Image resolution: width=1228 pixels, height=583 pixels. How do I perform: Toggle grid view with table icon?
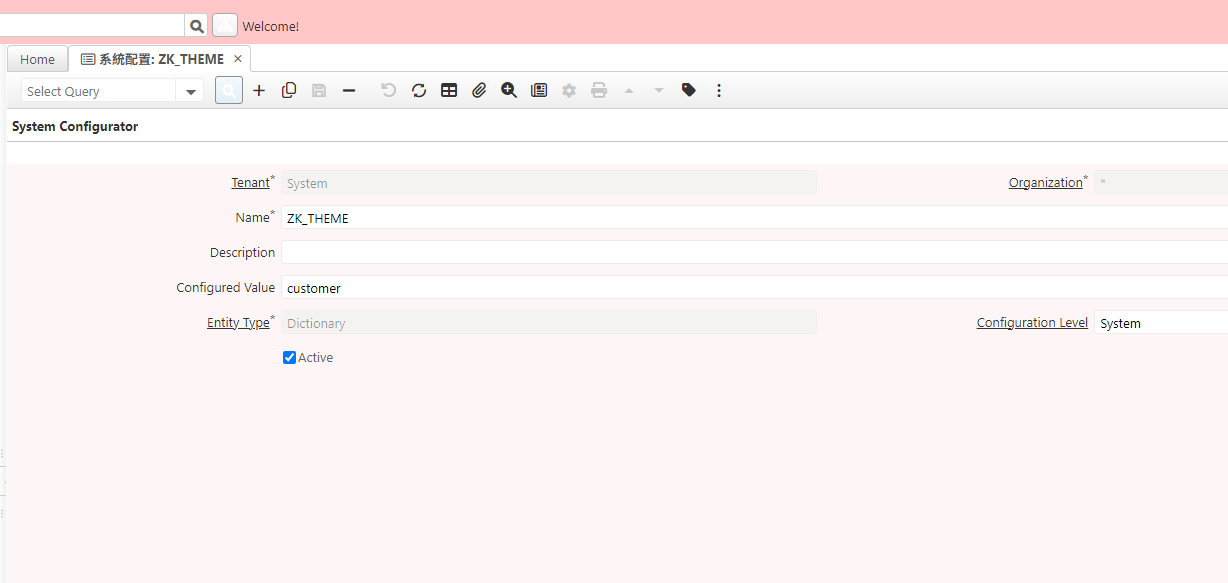(x=449, y=91)
